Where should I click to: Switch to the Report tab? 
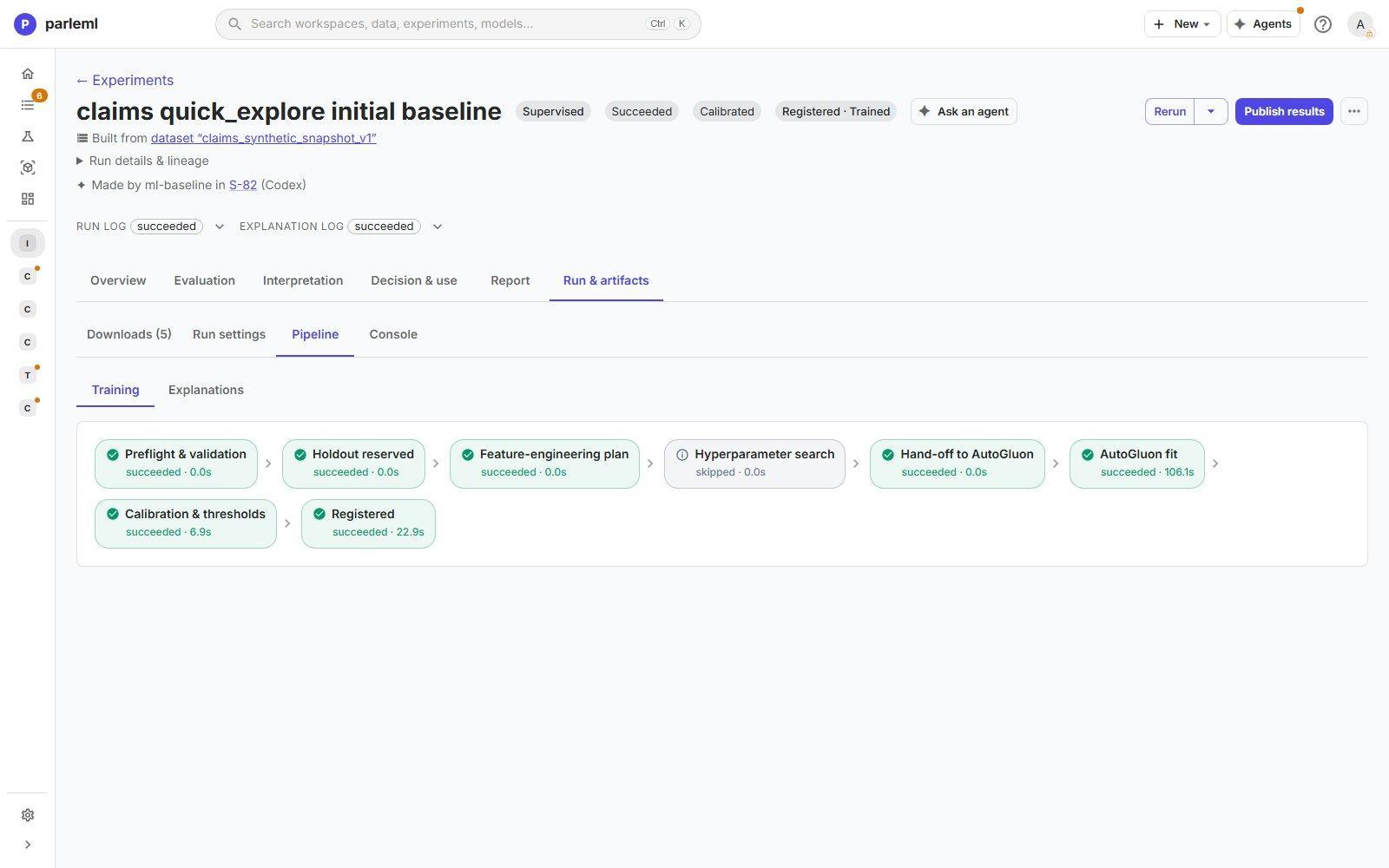[510, 280]
